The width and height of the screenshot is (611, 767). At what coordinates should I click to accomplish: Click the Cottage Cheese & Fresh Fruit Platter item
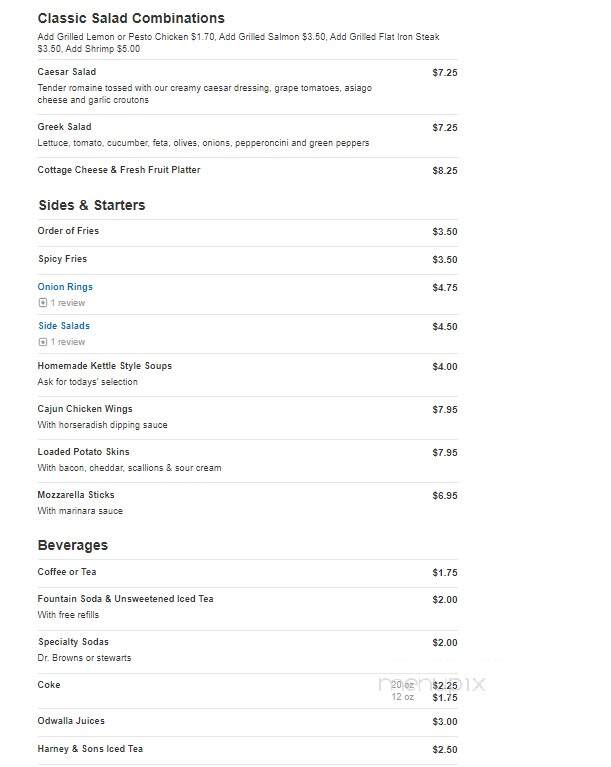pyautogui.click(x=119, y=170)
